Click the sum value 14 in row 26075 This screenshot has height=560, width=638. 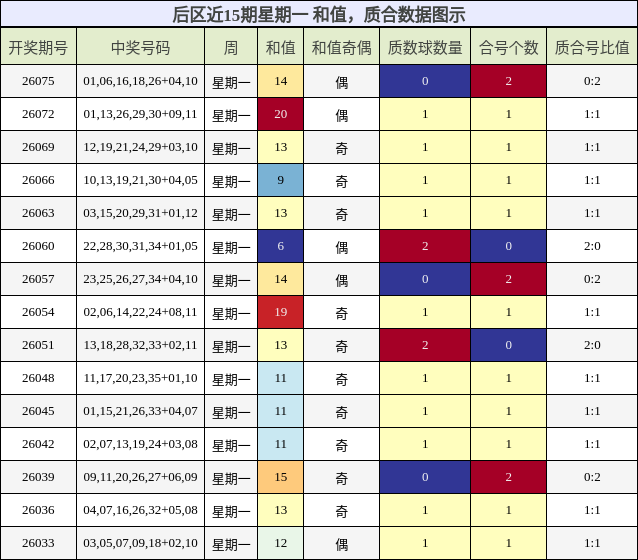(280, 81)
